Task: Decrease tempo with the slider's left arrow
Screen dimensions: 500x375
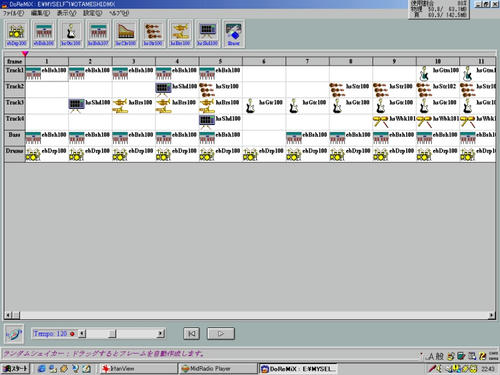Action: pos(82,334)
